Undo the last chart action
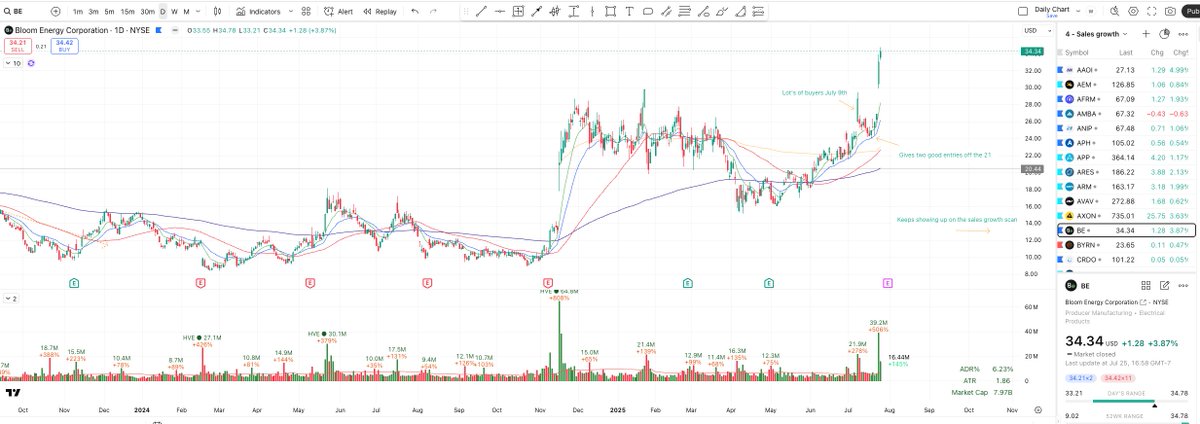Image resolution: width=1200 pixels, height=424 pixels. click(x=415, y=11)
